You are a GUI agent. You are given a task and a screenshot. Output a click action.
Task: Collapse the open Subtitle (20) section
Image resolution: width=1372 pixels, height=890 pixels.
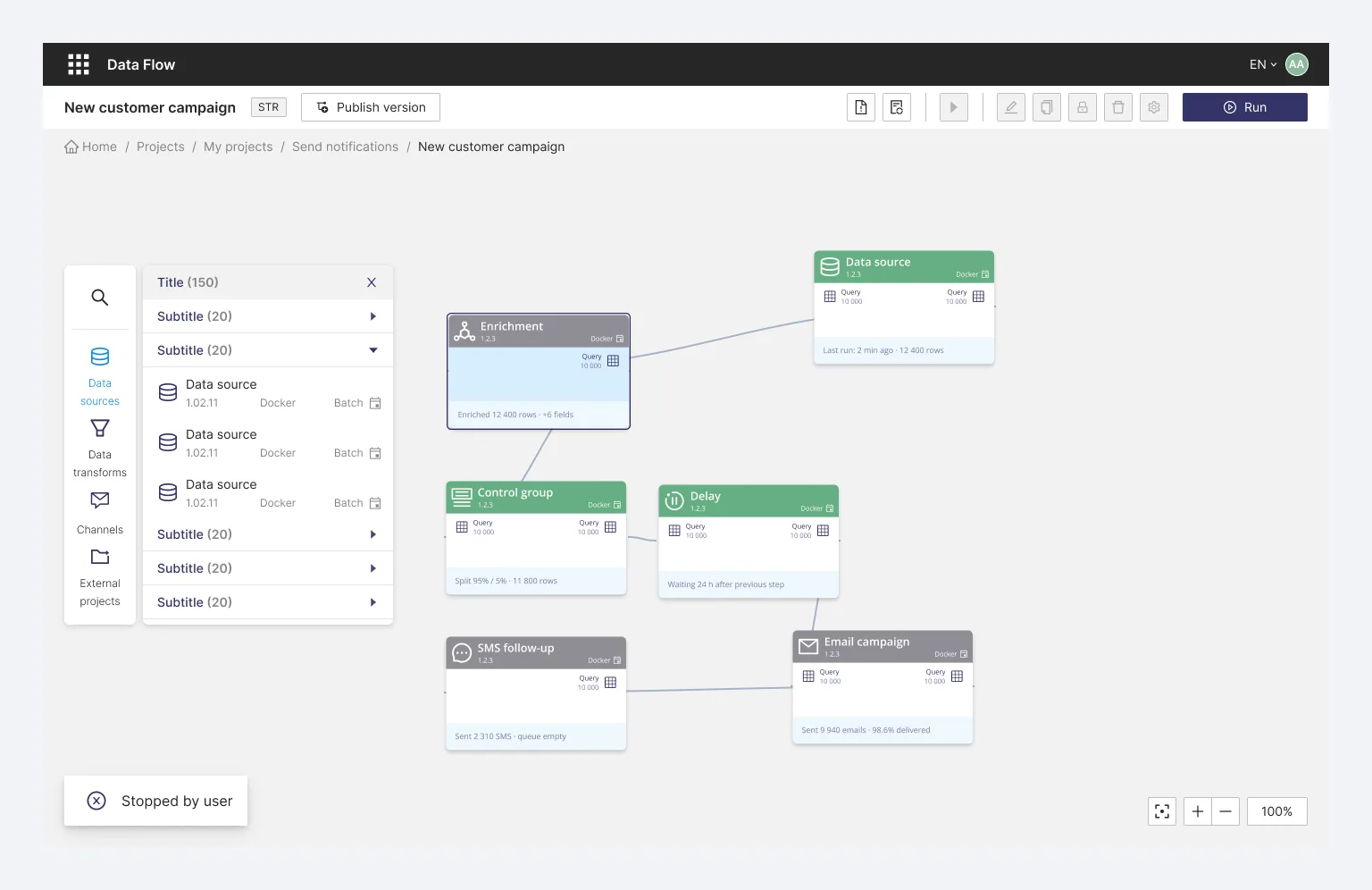[x=268, y=350]
